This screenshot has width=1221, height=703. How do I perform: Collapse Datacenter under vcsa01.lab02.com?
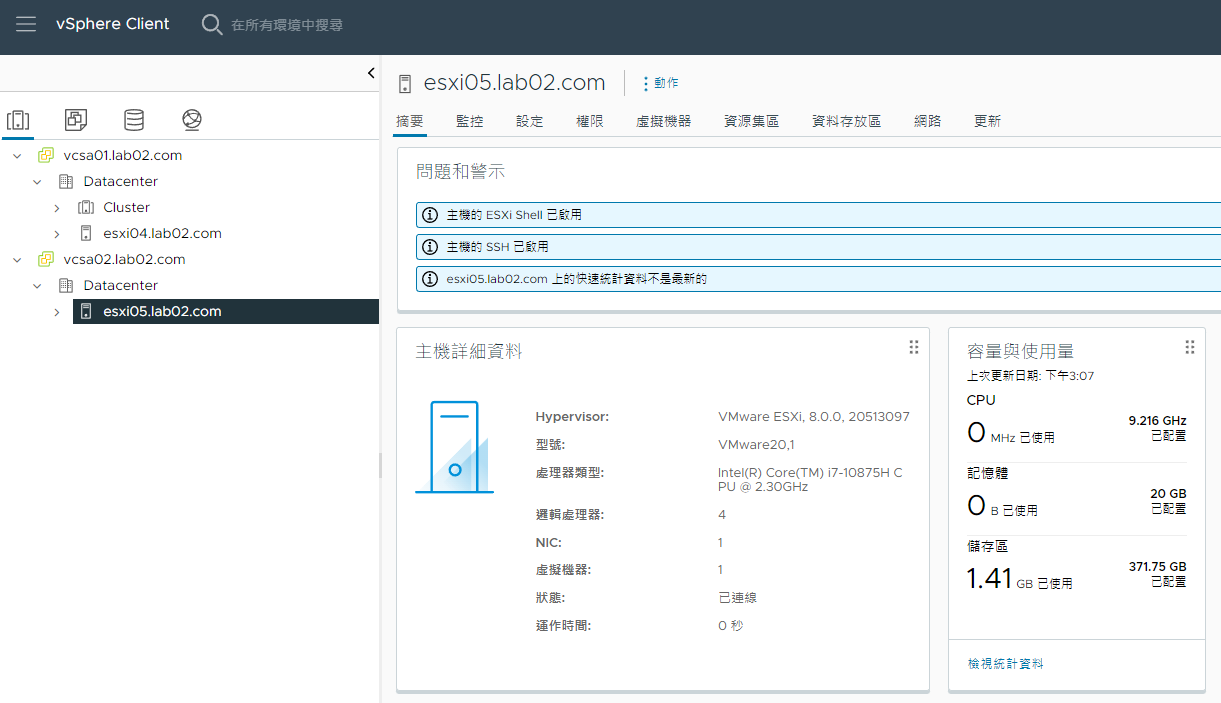pos(37,182)
